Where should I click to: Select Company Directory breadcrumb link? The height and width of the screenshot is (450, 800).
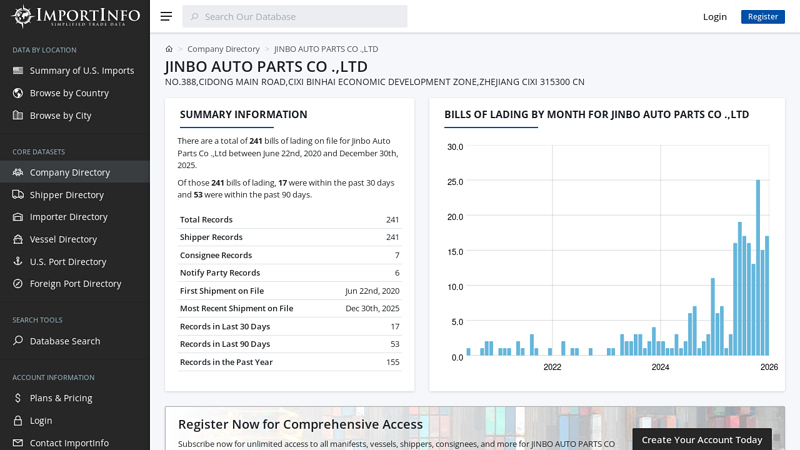223,49
